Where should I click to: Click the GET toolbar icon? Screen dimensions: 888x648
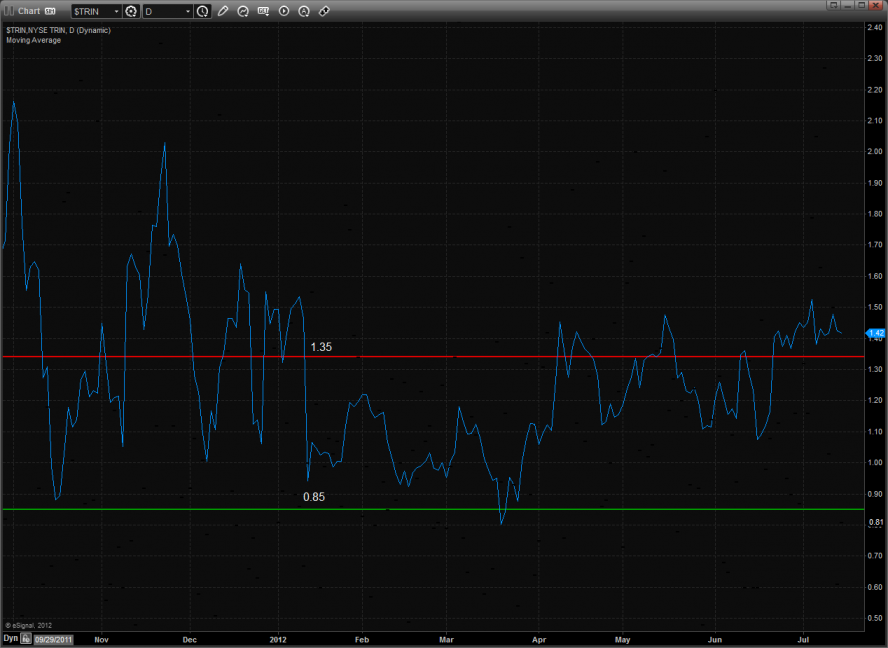click(x=263, y=11)
